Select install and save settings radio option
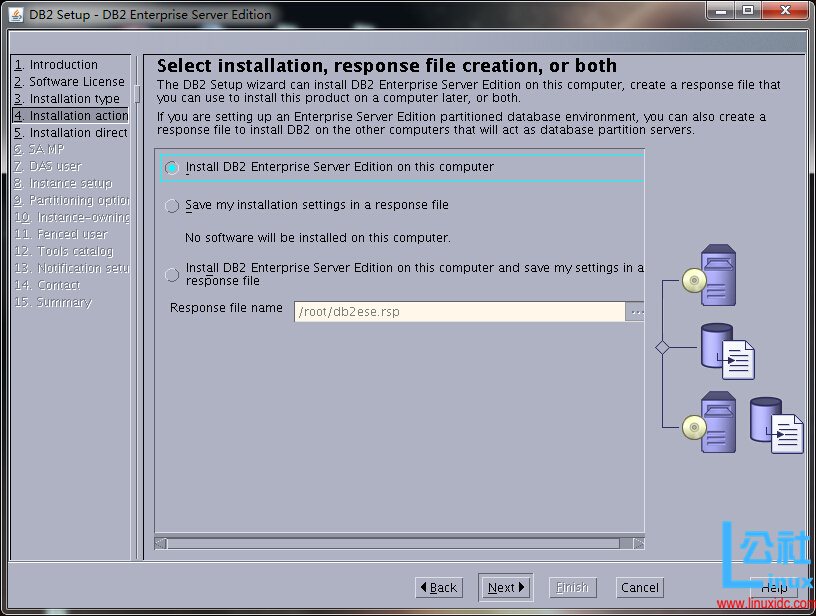This screenshot has height=616, width=816. point(172,275)
